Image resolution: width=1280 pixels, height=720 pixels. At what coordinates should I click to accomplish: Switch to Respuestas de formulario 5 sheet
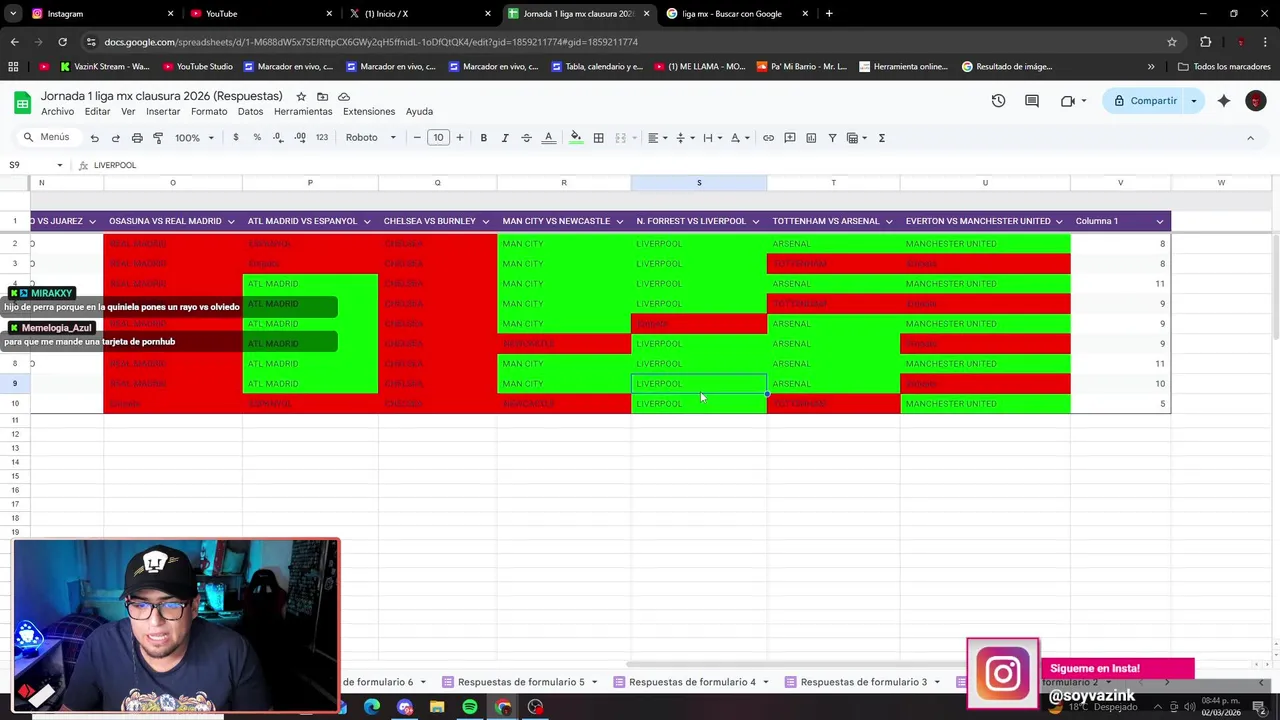tap(519, 682)
